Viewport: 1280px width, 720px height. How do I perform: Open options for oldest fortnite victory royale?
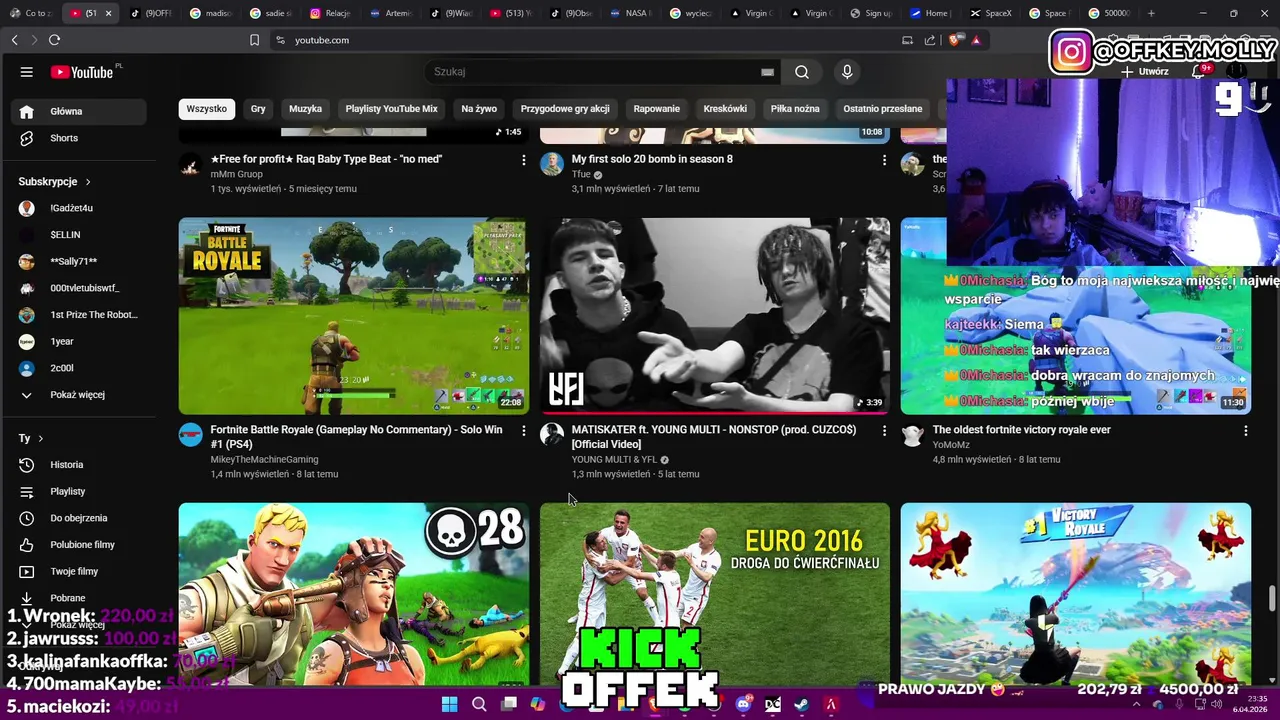1245,431
